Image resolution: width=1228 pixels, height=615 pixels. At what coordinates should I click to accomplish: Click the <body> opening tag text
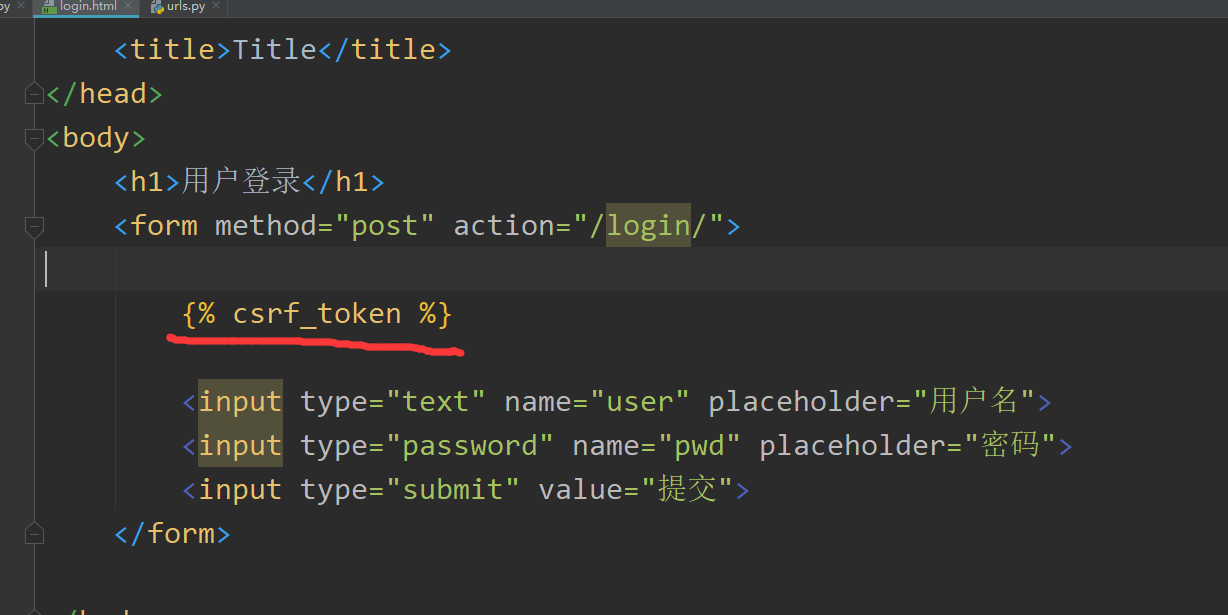(96, 138)
